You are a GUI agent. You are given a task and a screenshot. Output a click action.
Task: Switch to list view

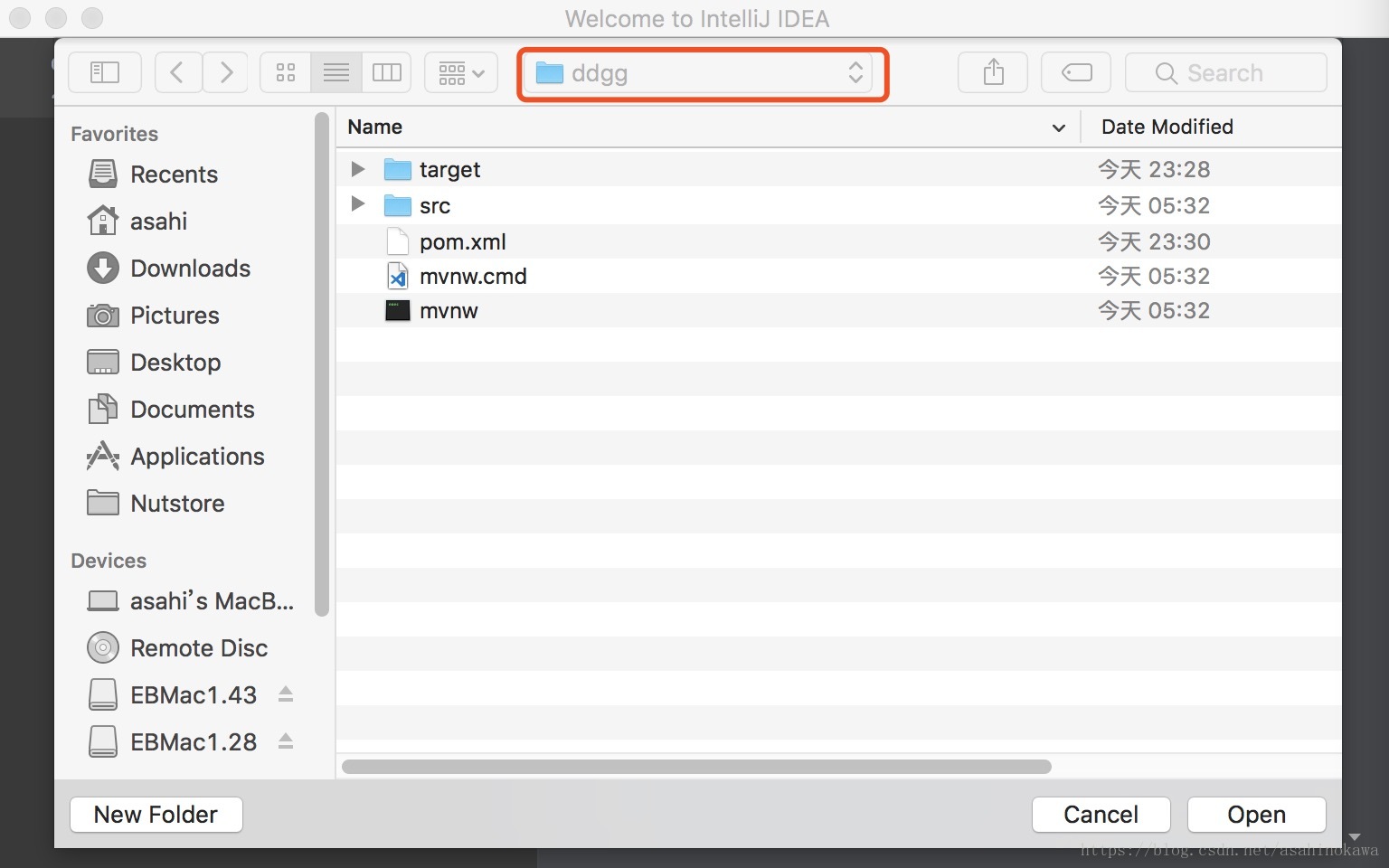click(x=336, y=72)
